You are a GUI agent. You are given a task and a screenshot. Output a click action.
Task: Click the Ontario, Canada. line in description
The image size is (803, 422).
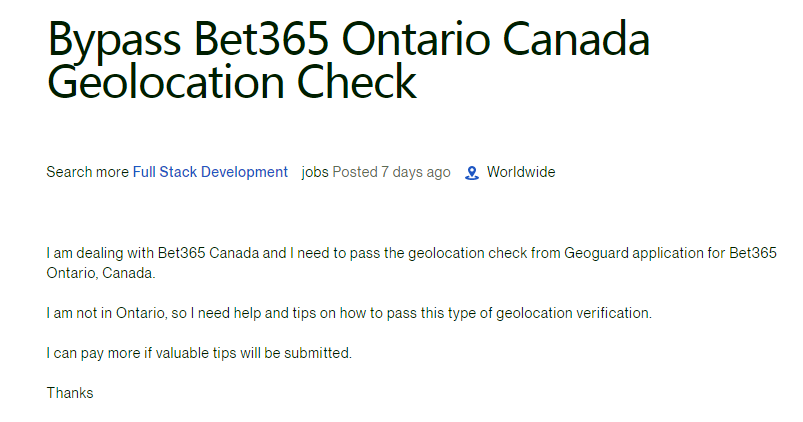pos(101,273)
